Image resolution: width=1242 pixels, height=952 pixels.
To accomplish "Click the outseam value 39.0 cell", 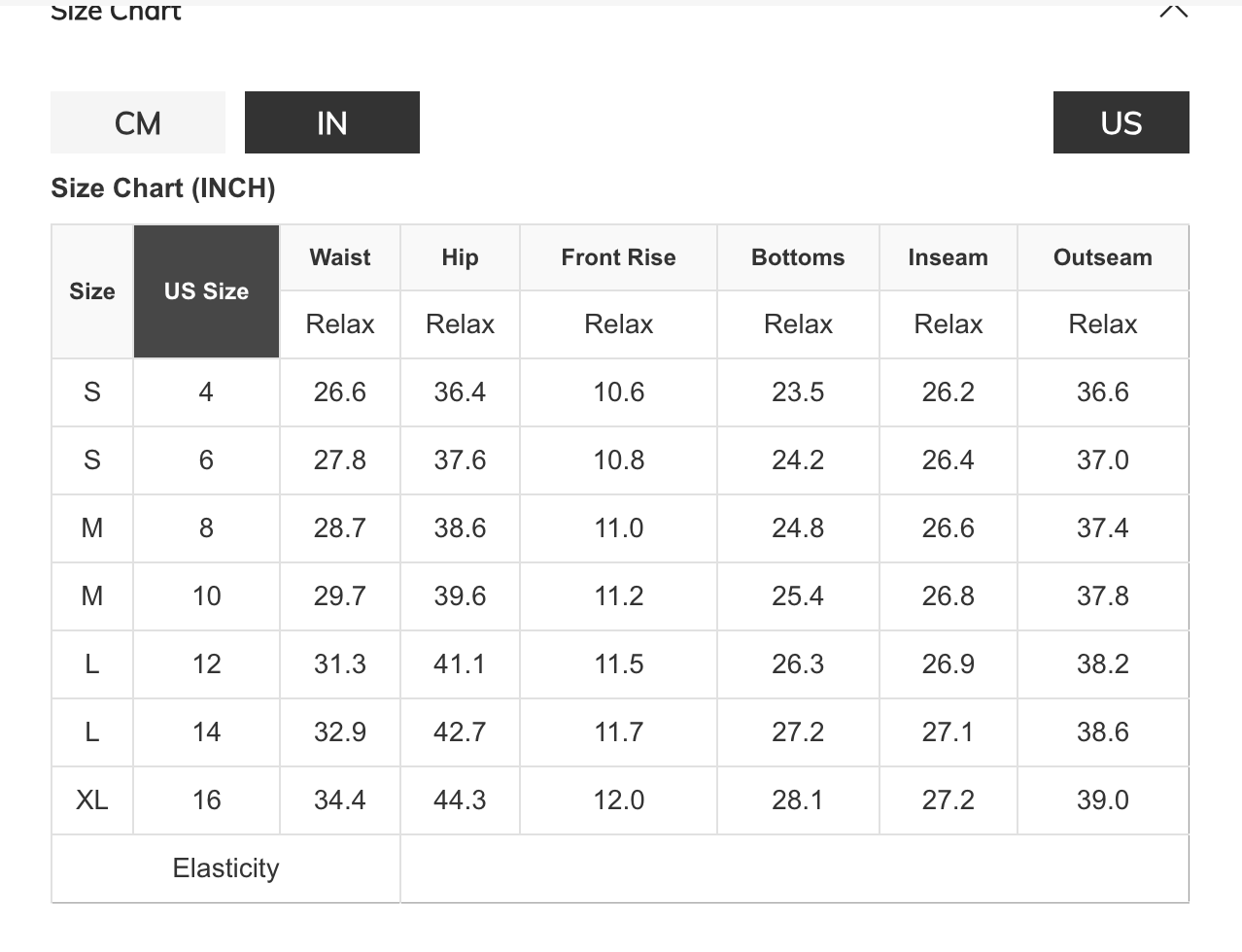I will tap(1102, 800).
